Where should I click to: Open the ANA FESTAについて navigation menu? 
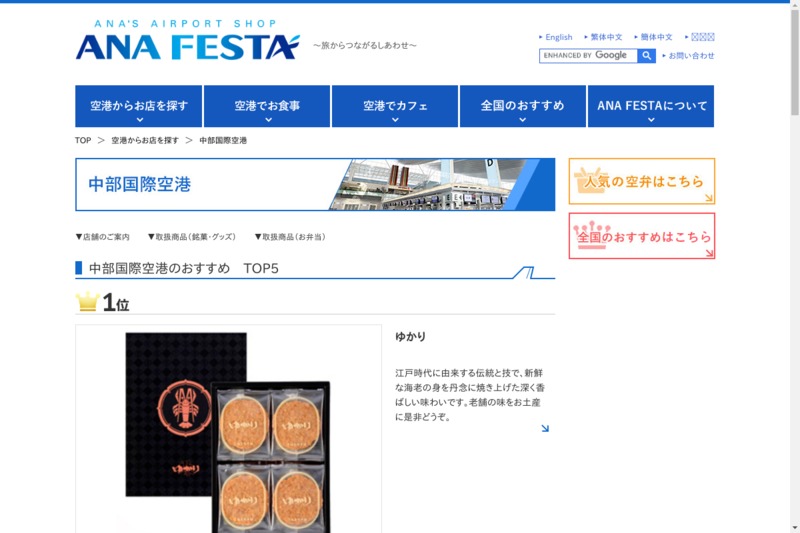click(x=651, y=106)
